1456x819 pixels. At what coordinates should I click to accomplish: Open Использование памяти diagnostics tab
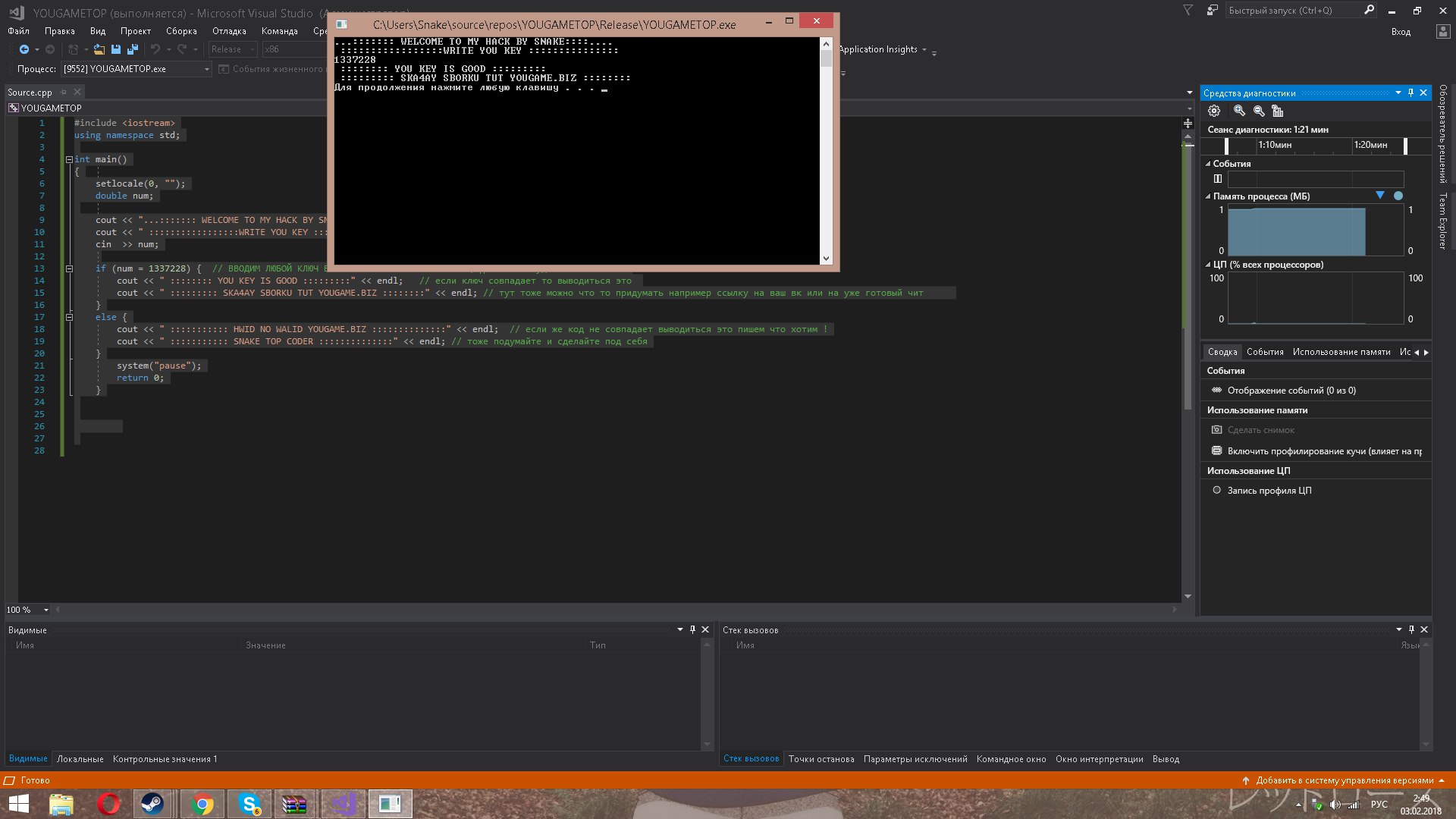pos(1341,352)
